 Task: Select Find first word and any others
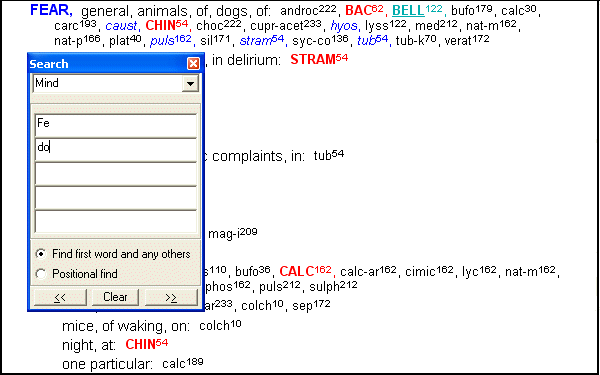113,254
